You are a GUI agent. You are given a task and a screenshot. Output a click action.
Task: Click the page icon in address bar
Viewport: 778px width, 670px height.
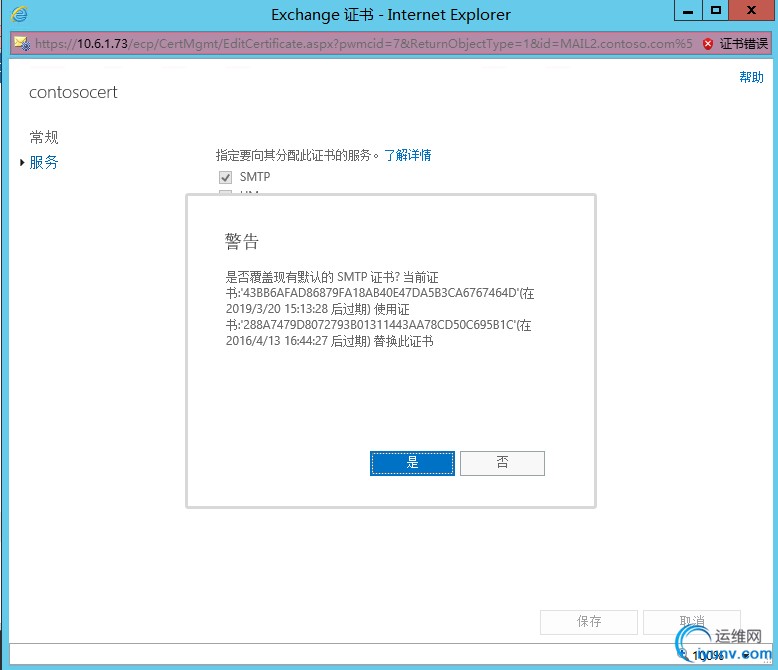(x=22, y=44)
